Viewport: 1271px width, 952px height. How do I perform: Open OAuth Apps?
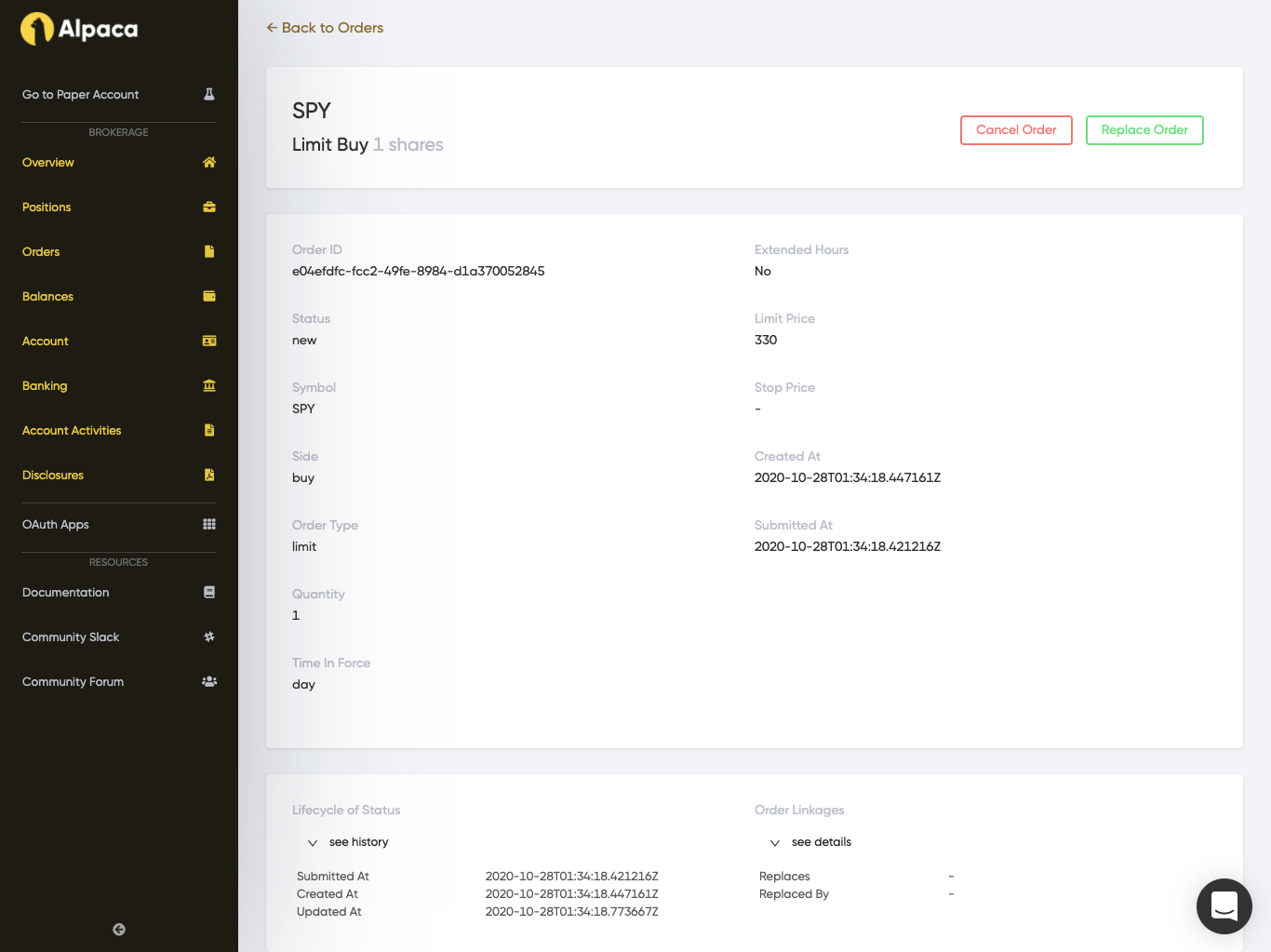pyautogui.click(x=56, y=525)
